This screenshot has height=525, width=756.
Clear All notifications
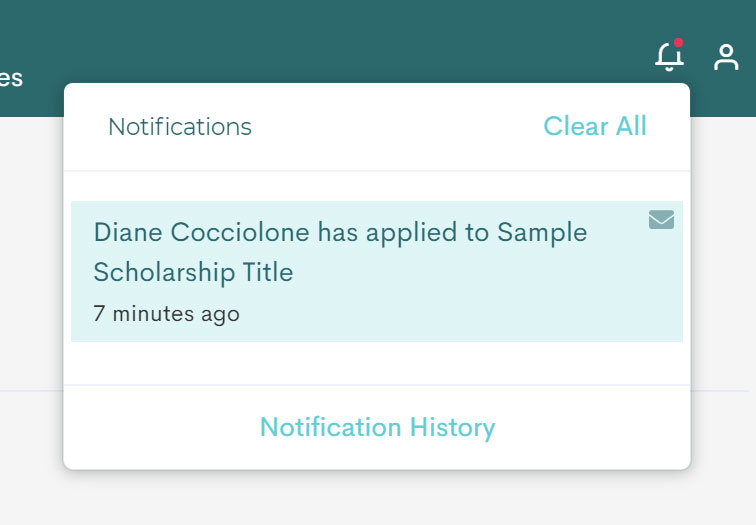click(x=594, y=126)
